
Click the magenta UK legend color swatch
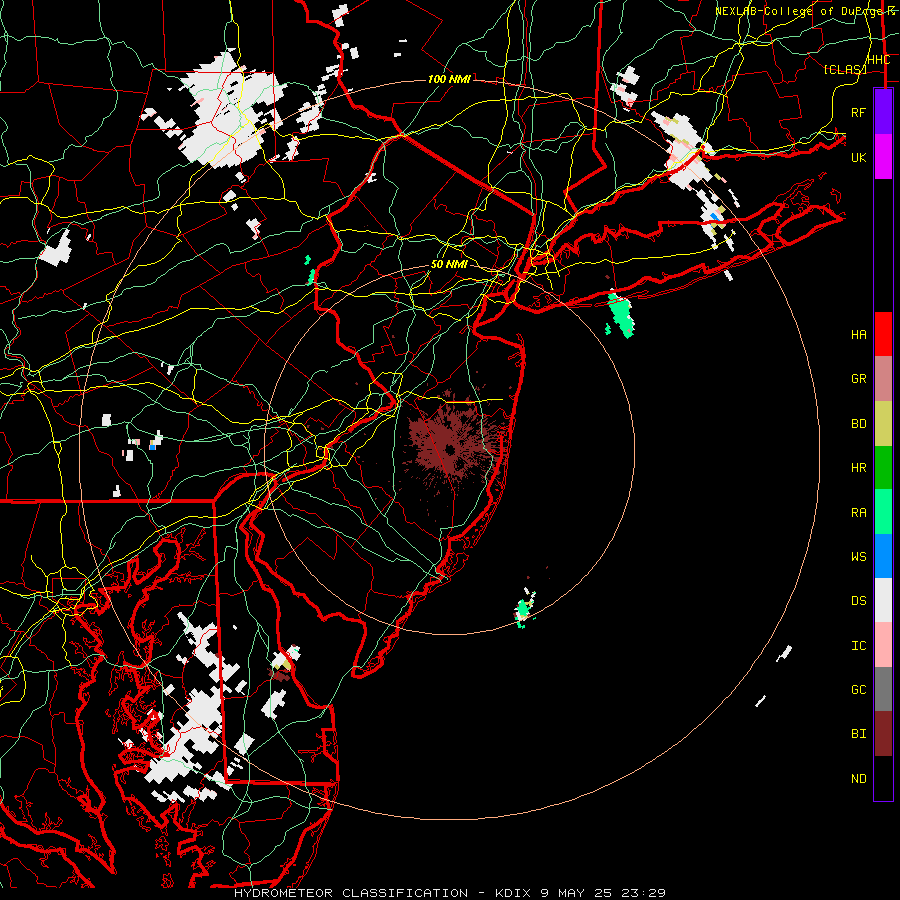(883, 157)
